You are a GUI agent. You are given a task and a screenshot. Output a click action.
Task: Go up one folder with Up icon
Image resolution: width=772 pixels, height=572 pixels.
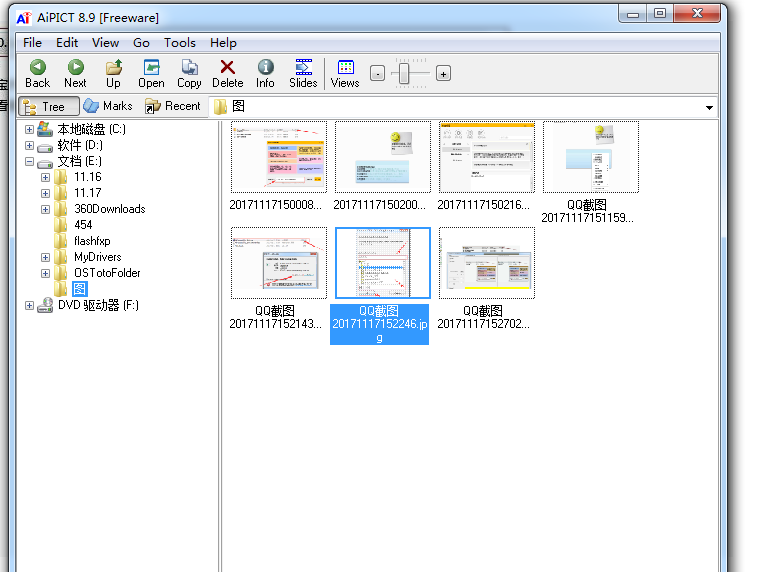[113, 73]
